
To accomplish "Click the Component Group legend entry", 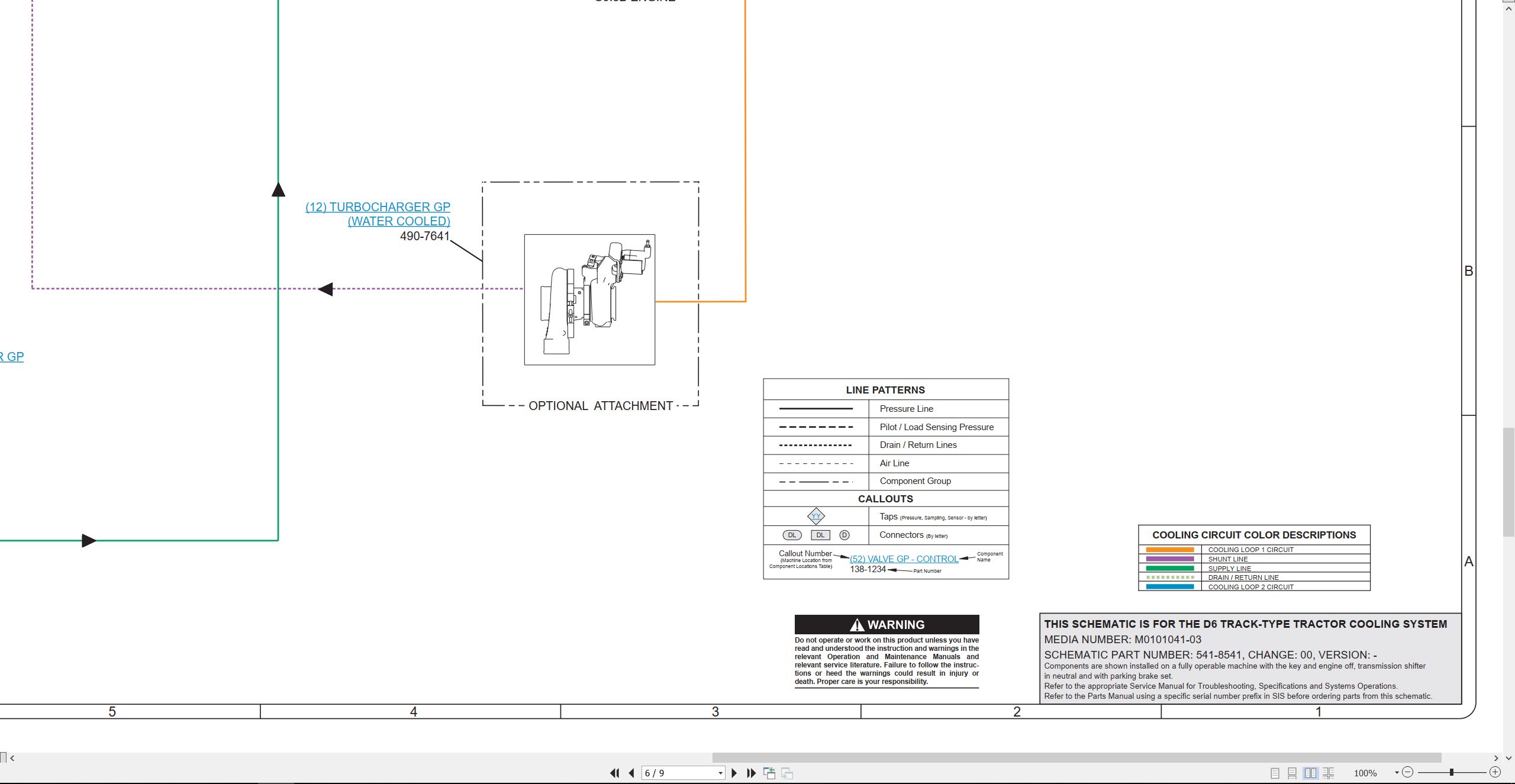I will [x=915, y=481].
